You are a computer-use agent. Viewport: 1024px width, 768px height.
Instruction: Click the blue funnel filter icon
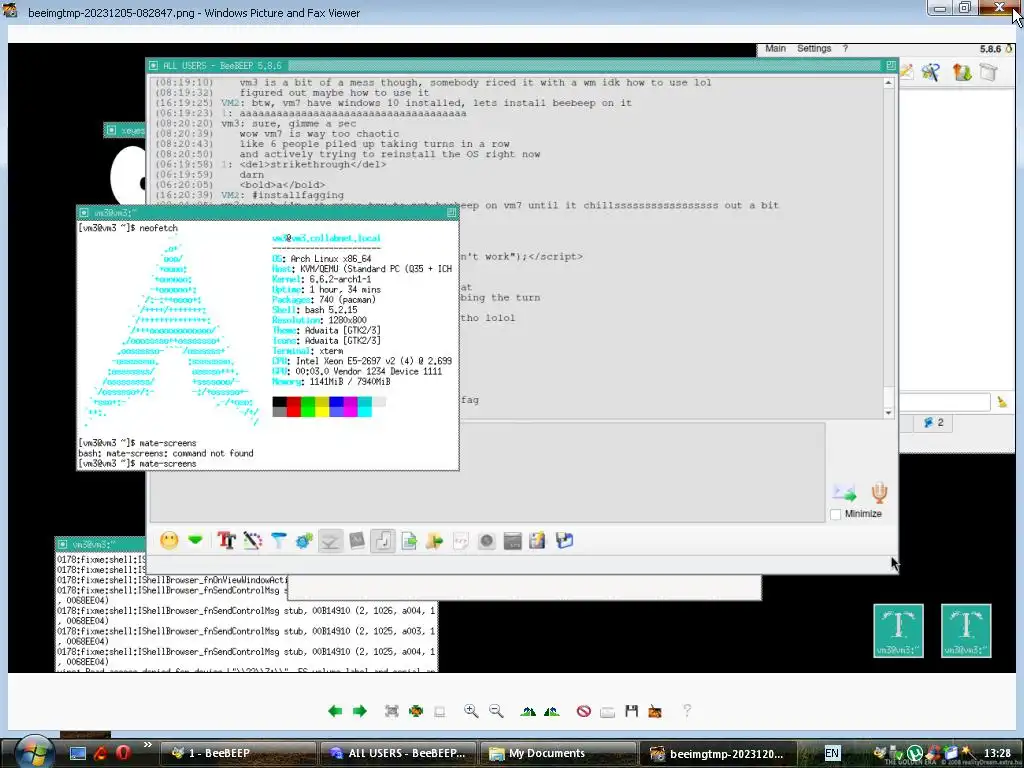point(279,540)
